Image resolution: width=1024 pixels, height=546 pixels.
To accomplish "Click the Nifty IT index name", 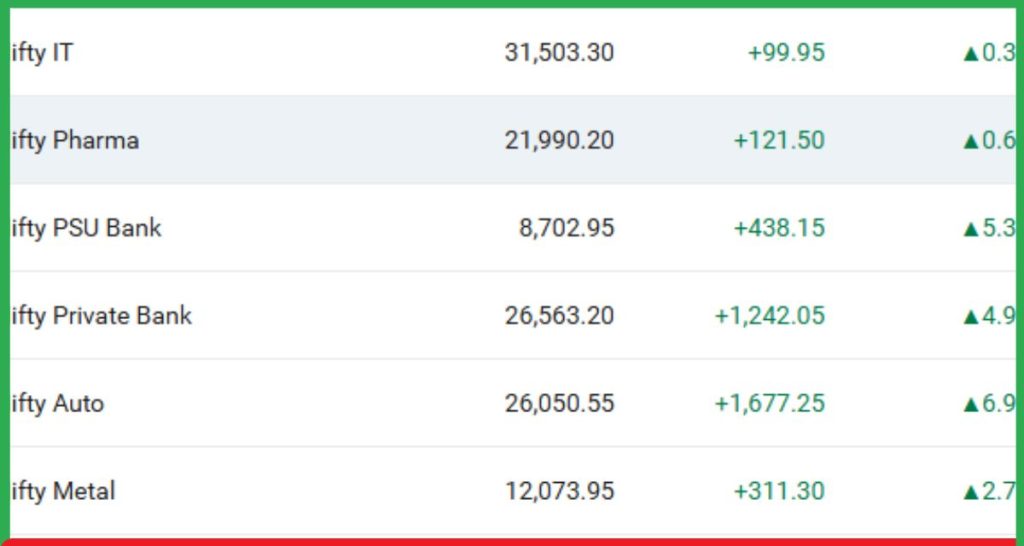I will (42, 52).
